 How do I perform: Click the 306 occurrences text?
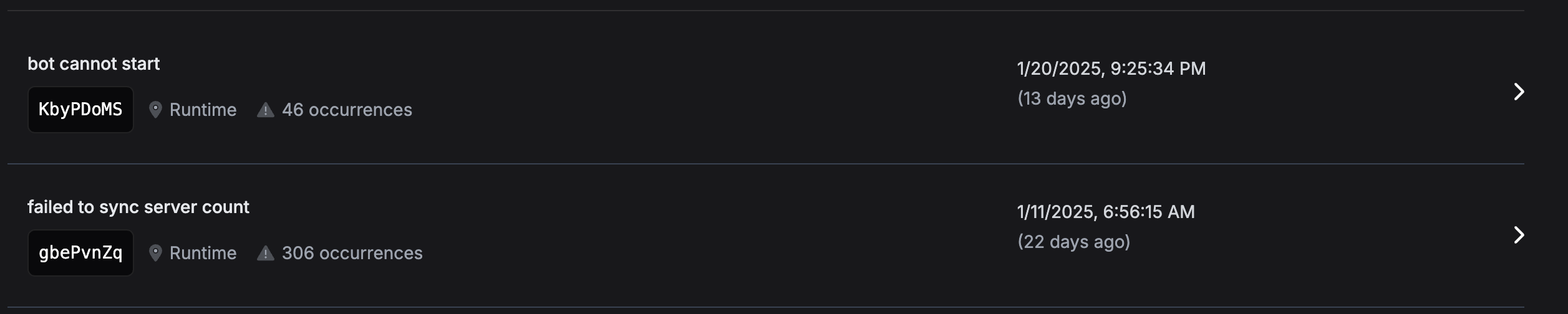352,253
